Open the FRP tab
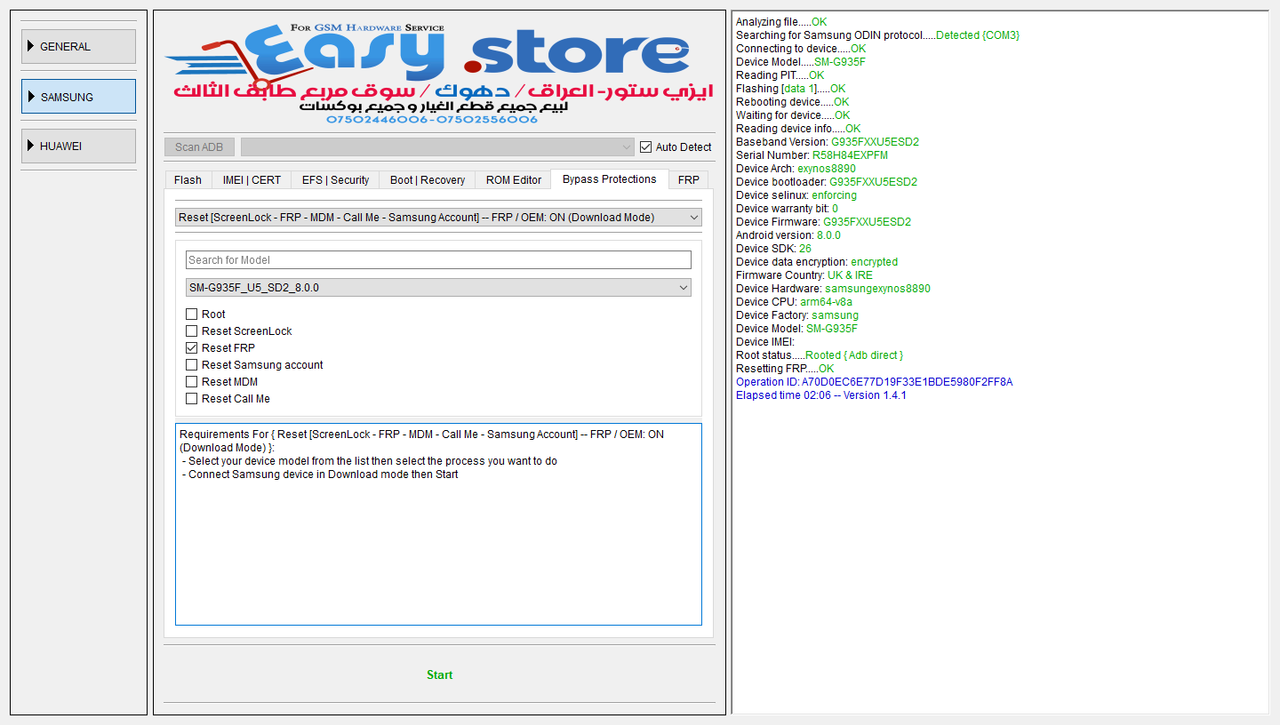This screenshot has height=725, width=1280. pyautogui.click(x=688, y=180)
